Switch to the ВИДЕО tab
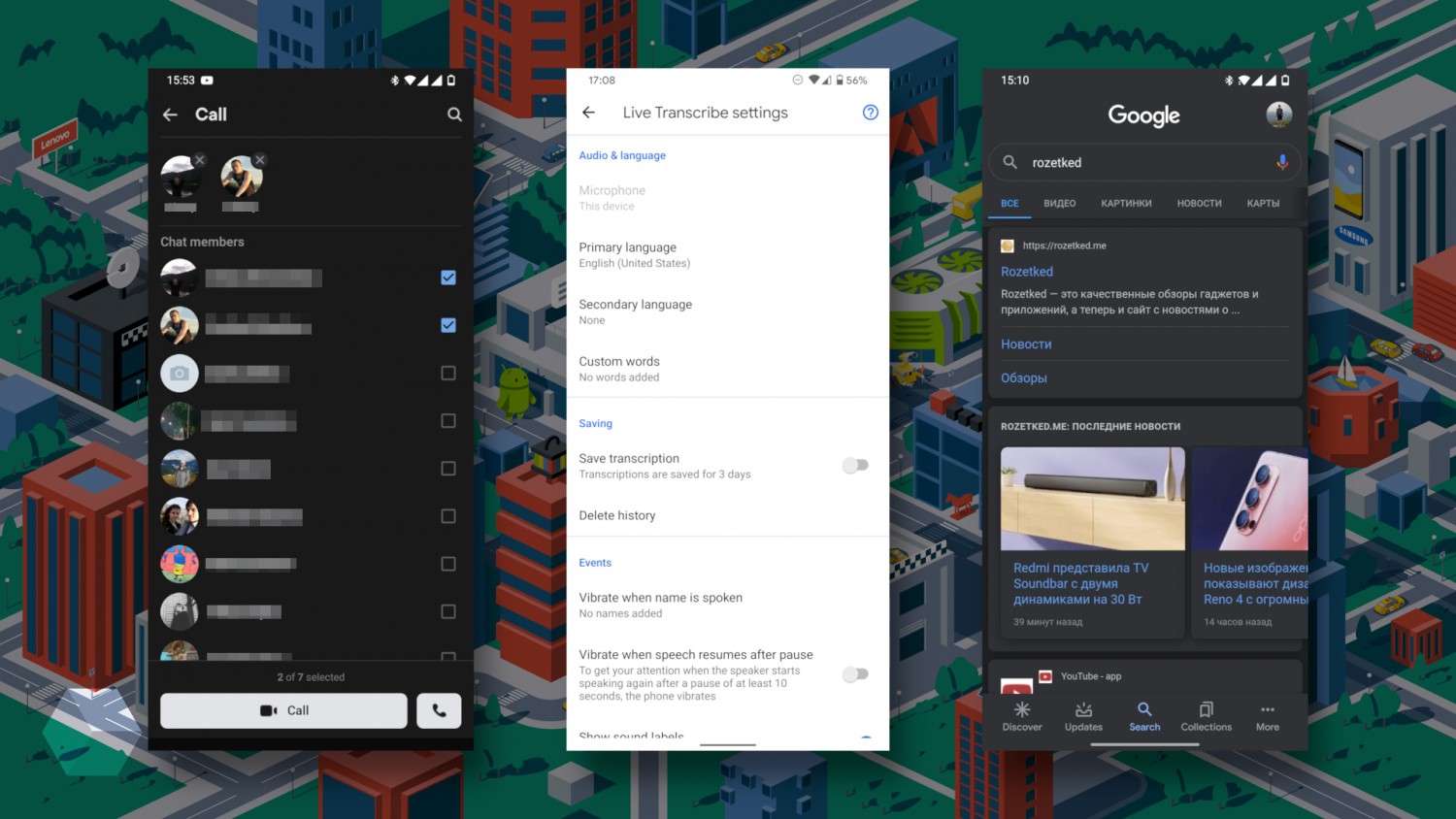The height and width of the screenshot is (819, 1456). click(1060, 204)
